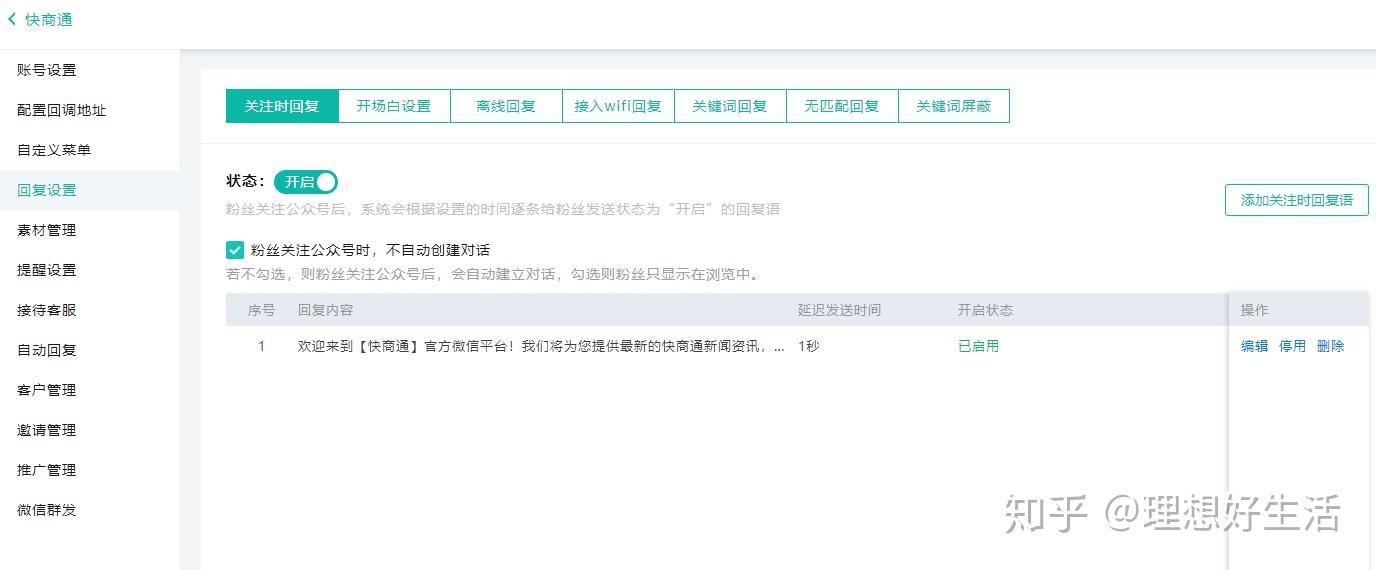Switch to the 离线回复 tab
This screenshot has height=570, width=1376.
(506, 106)
